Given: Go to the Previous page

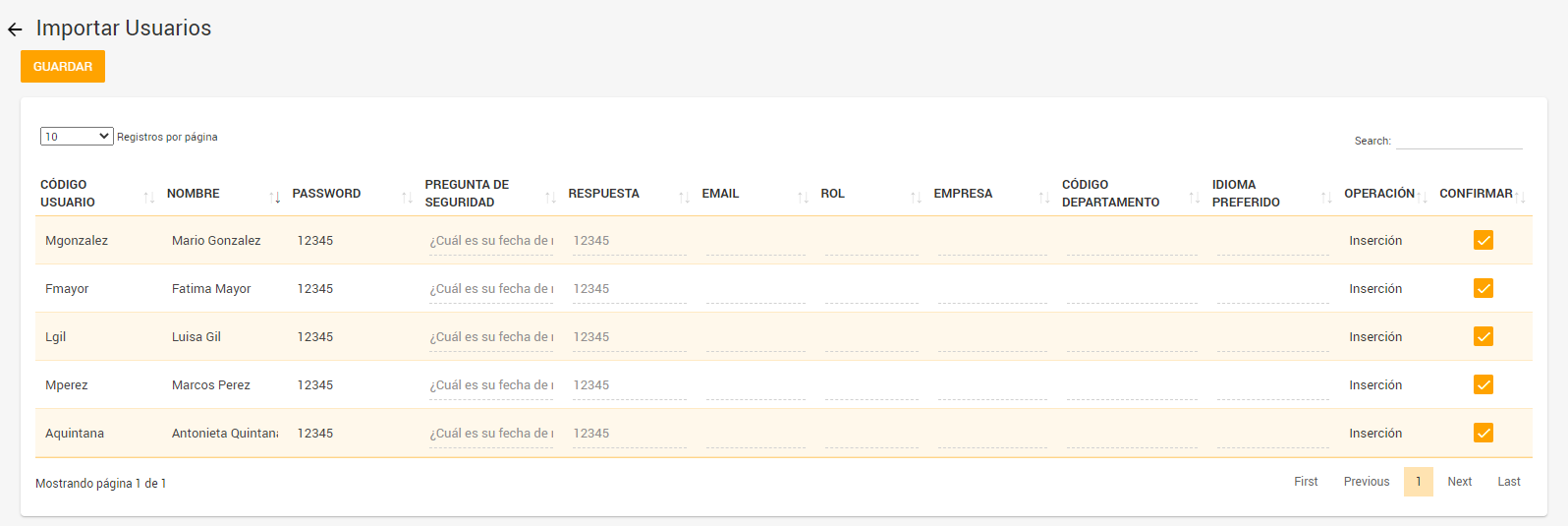Looking at the screenshot, I should click(x=1367, y=482).
